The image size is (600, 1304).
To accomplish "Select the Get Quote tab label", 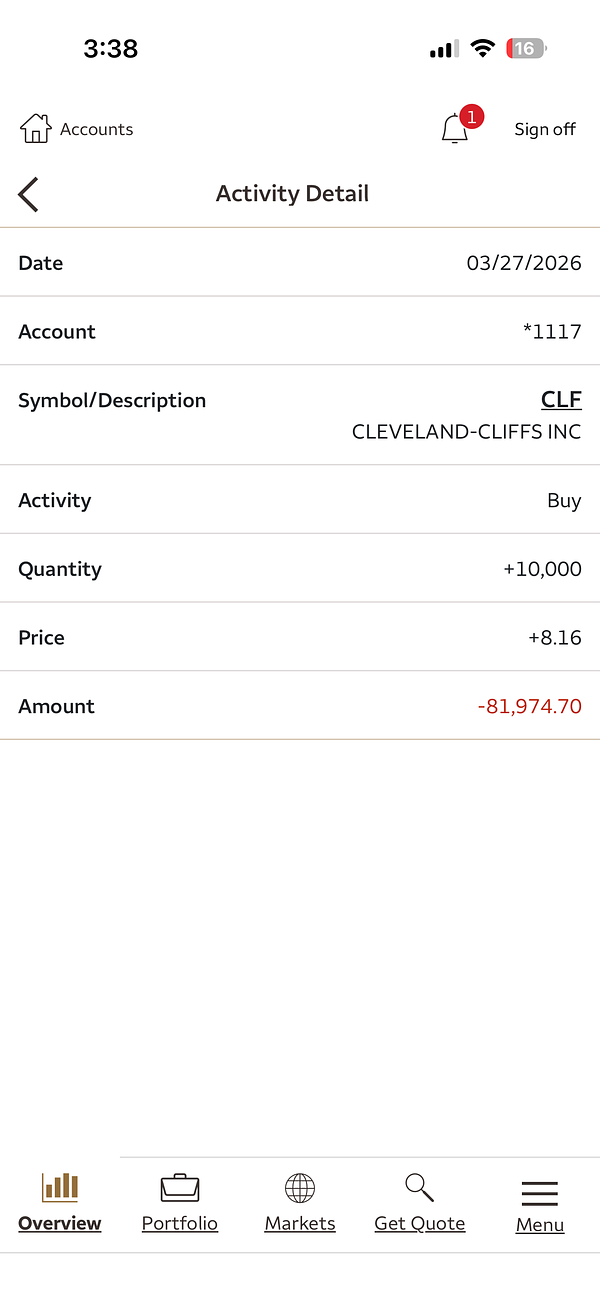I will point(420,1224).
